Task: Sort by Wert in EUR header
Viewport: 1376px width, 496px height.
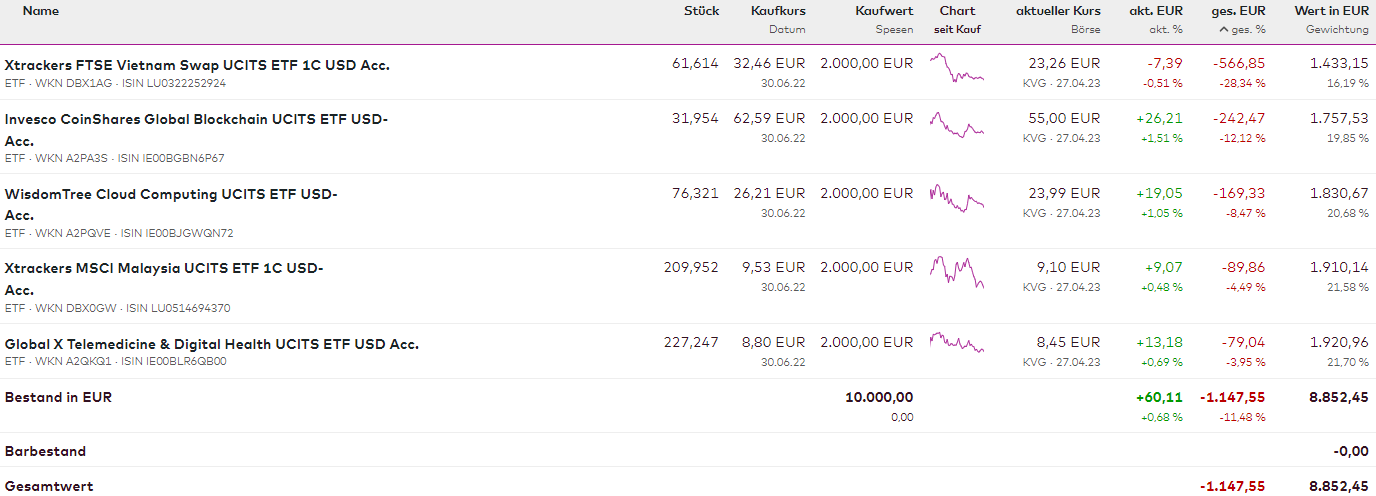Action: [1331, 11]
